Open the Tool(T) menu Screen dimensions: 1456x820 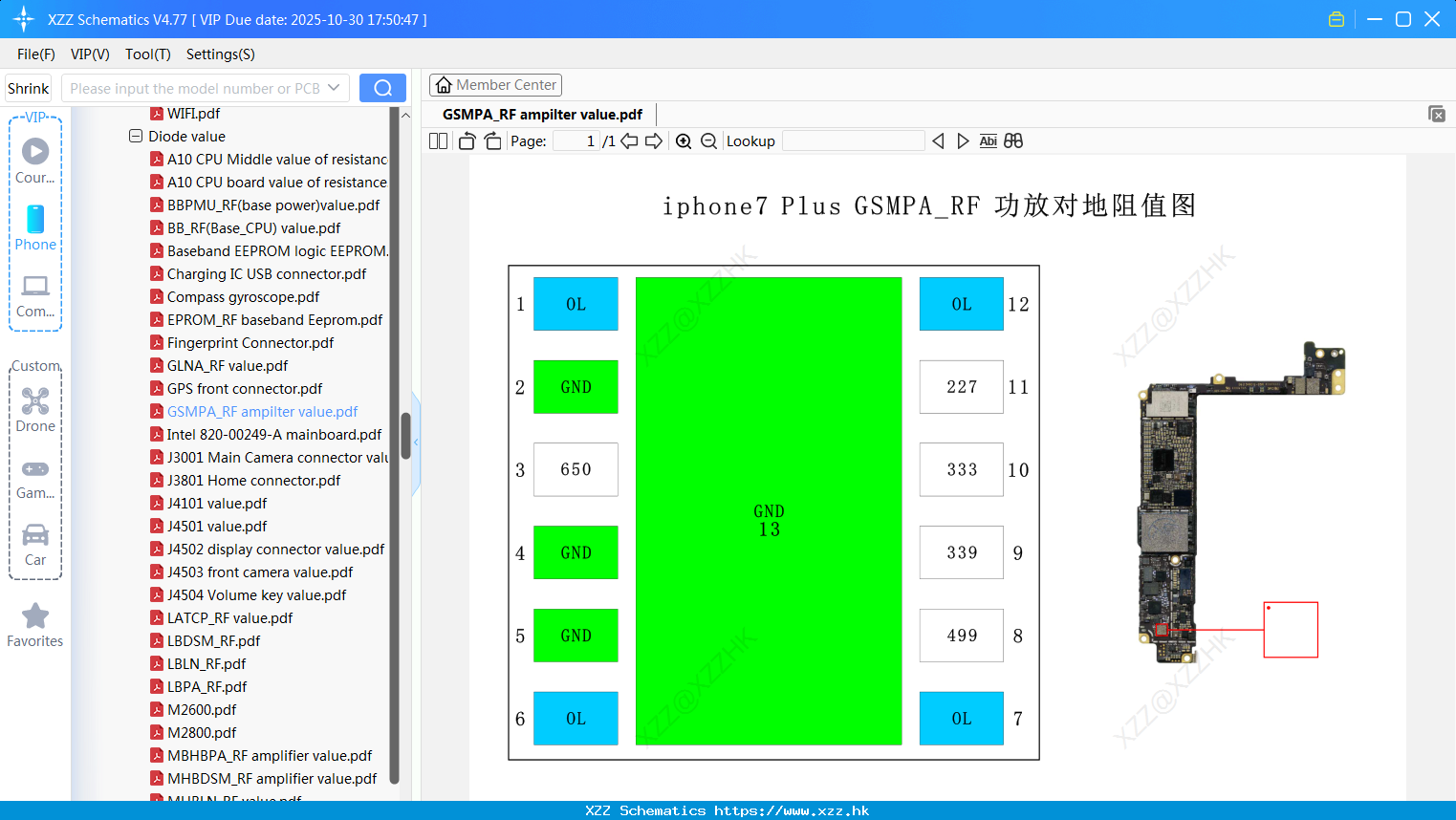[x=148, y=54]
